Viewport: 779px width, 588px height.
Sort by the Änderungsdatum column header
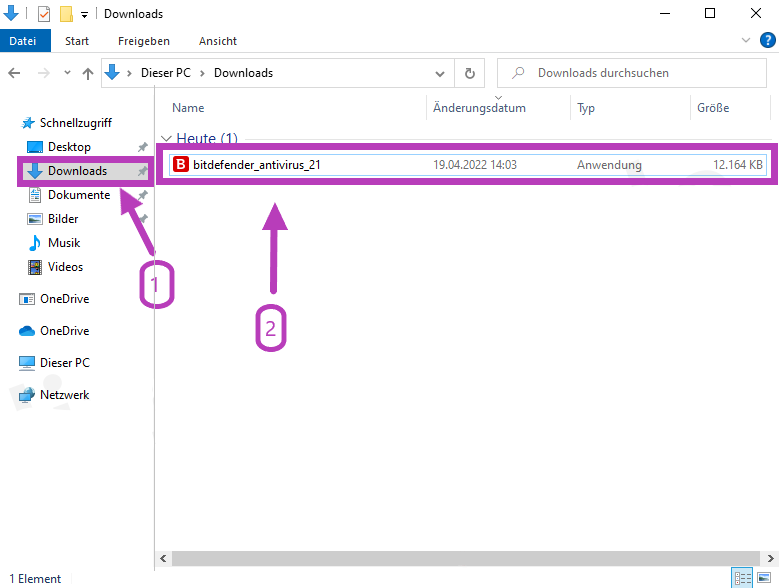pos(479,108)
